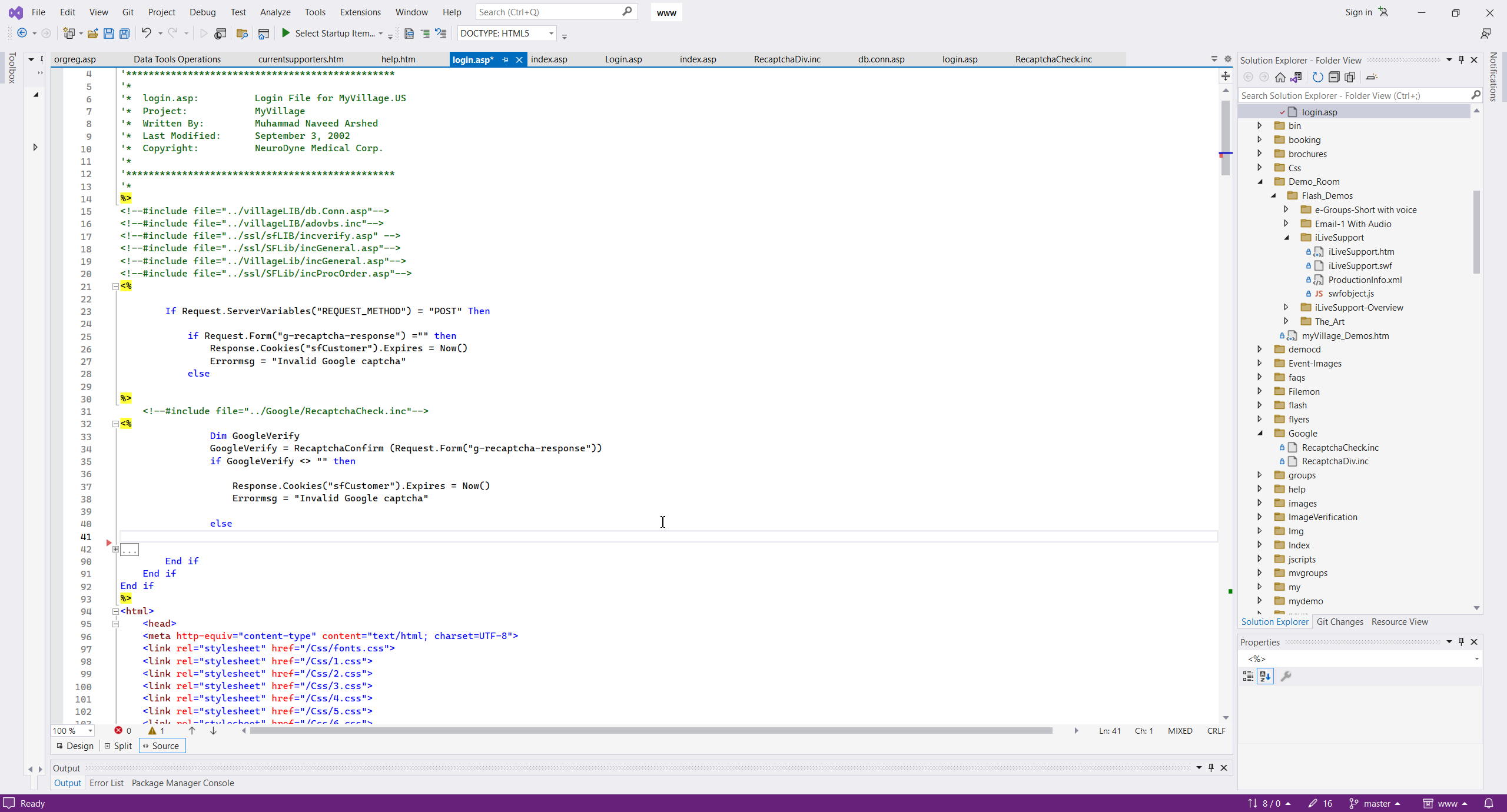
Task: Open the DOCTYPE: HTML5 dropdown
Action: [551, 34]
